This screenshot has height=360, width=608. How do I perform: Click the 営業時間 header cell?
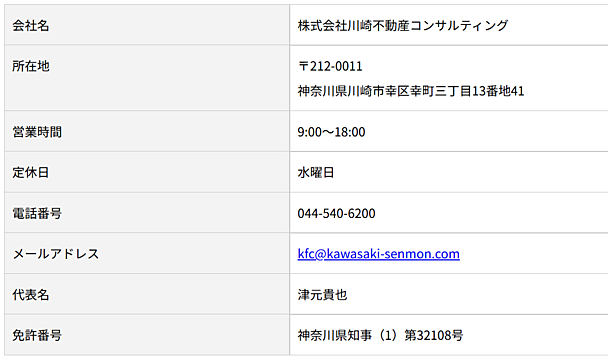click(x=147, y=132)
